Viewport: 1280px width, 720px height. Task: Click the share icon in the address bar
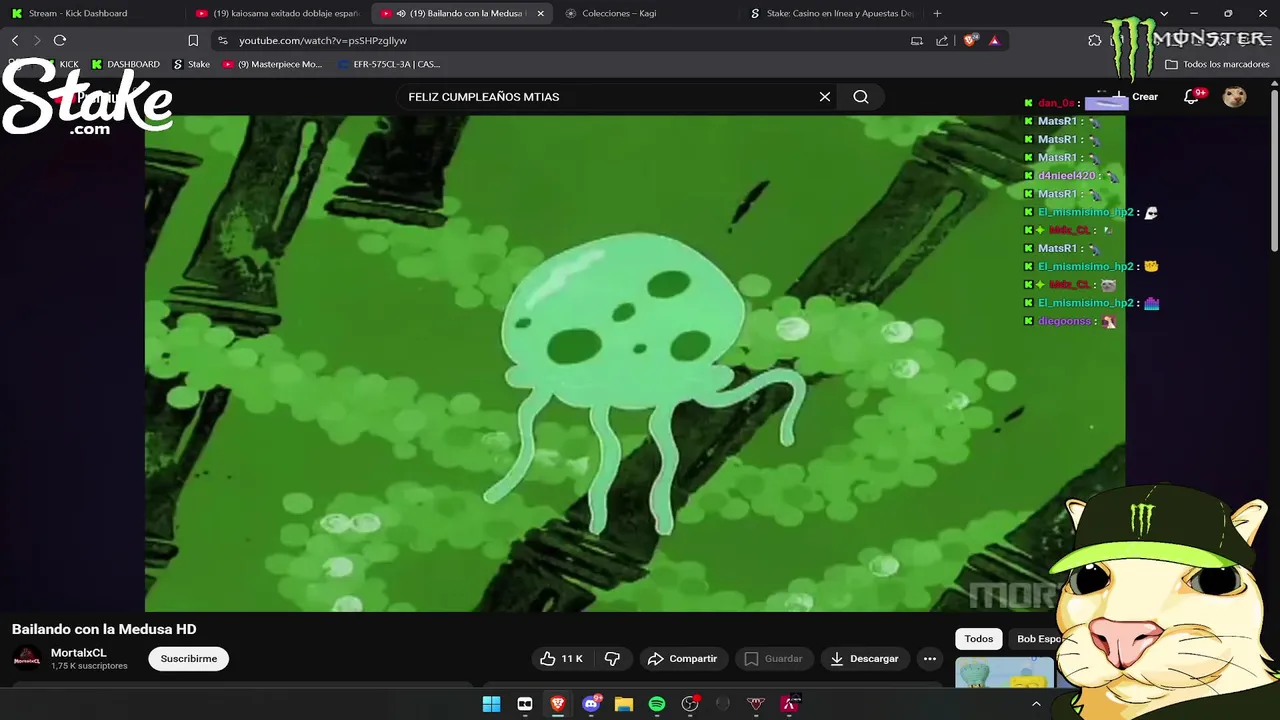942,40
